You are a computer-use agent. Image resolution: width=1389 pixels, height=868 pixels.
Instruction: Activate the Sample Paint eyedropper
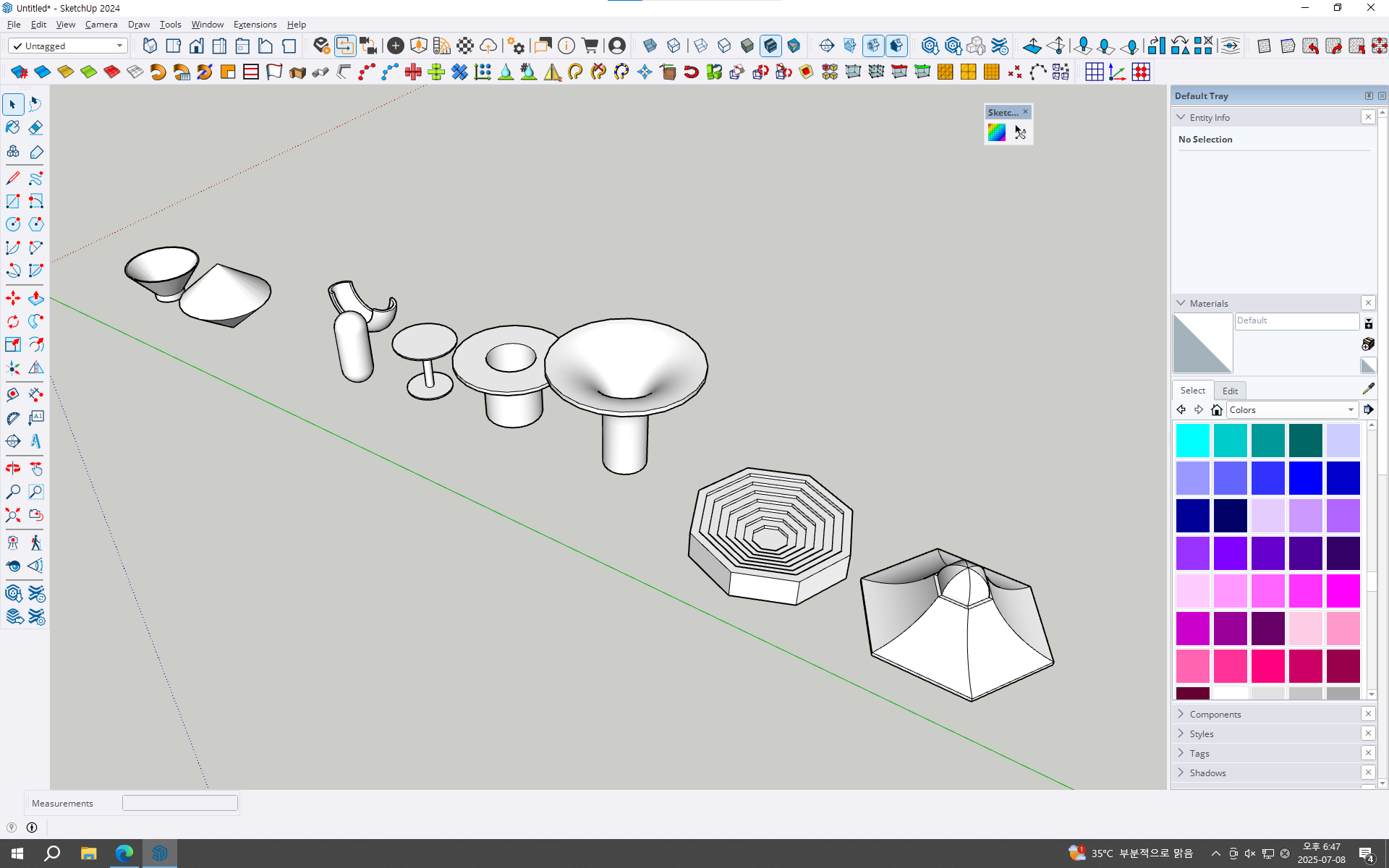coord(1367,389)
